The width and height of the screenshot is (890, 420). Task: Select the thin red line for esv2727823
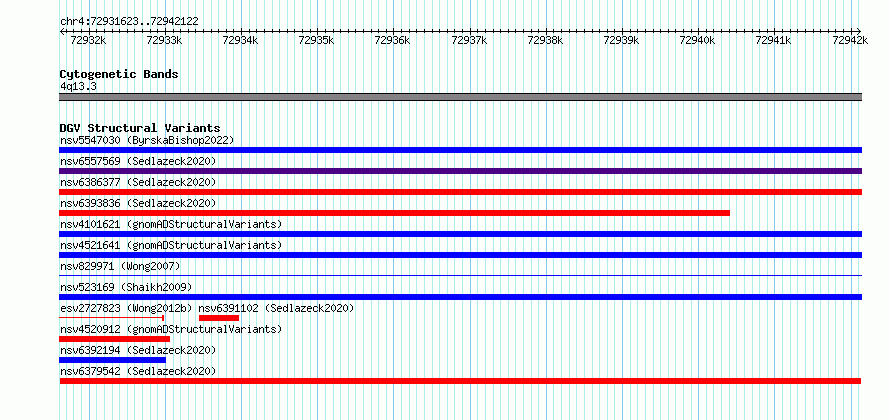coord(112,318)
